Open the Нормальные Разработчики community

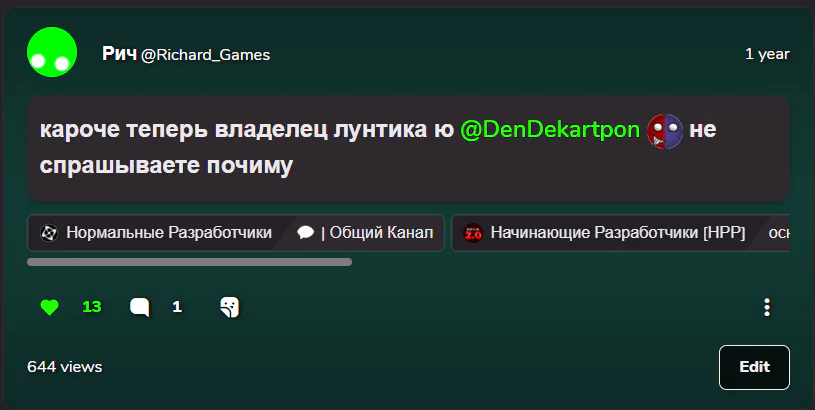coord(169,233)
